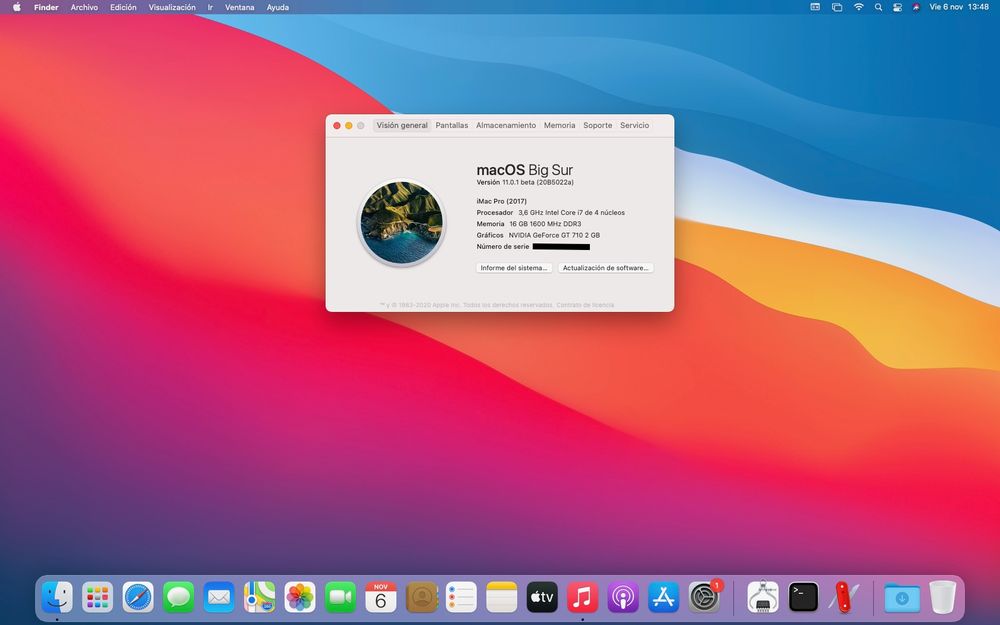Open the Trash in the Dock
Image resolution: width=1000 pixels, height=625 pixels.
pos(943,598)
